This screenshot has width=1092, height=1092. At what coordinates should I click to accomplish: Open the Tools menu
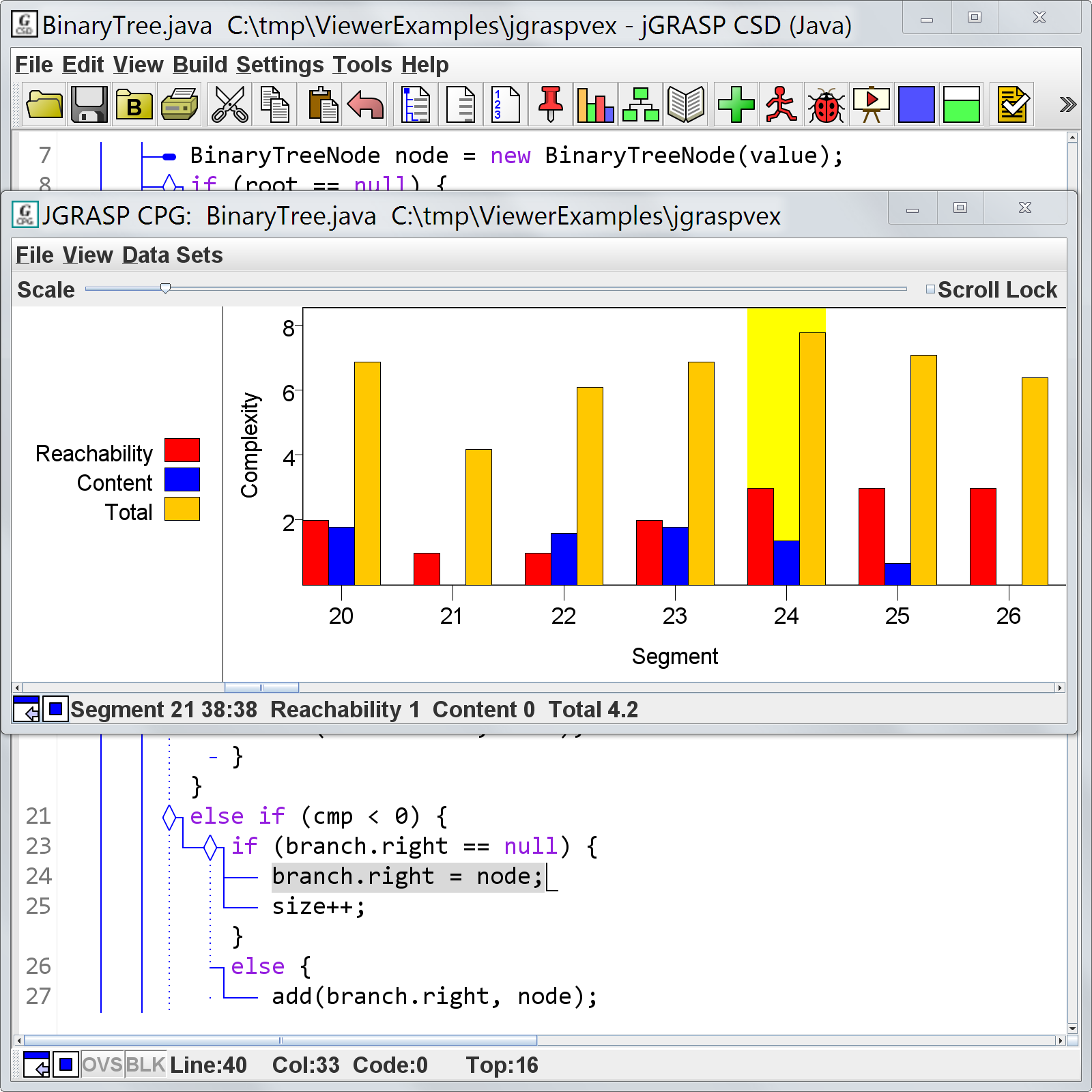pyautogui.click(x=363, y=65)
